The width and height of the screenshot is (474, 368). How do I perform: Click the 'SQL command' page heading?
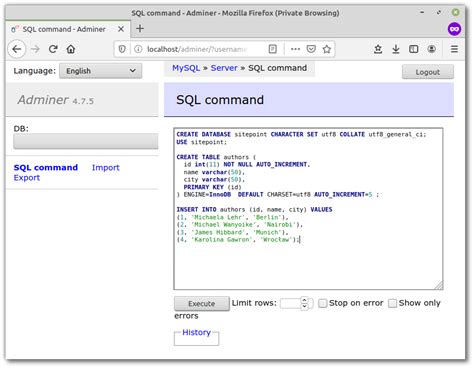point(220,100)
